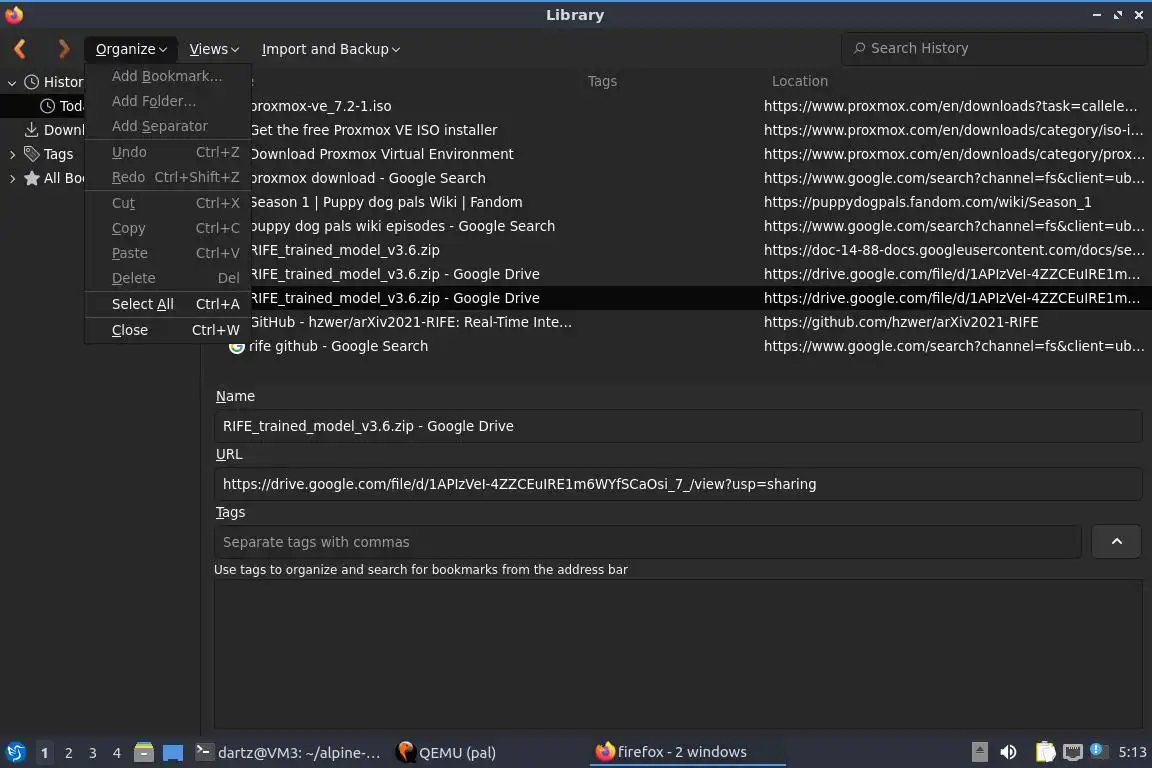Click the eject media tray icon
Viewport: 1152px width, 768px height.
[x=979, y=752]
